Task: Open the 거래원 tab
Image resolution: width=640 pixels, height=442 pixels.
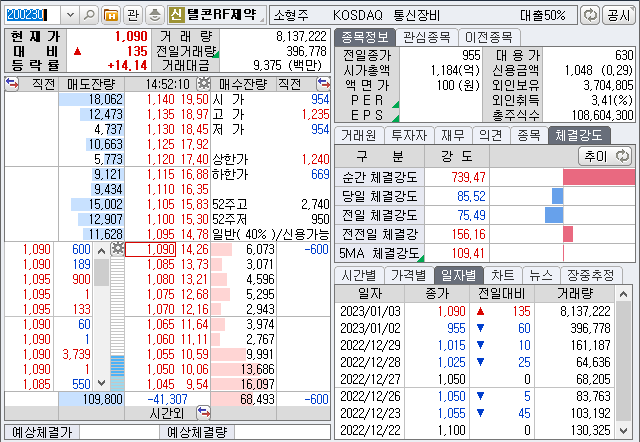Action: point(358,135)
